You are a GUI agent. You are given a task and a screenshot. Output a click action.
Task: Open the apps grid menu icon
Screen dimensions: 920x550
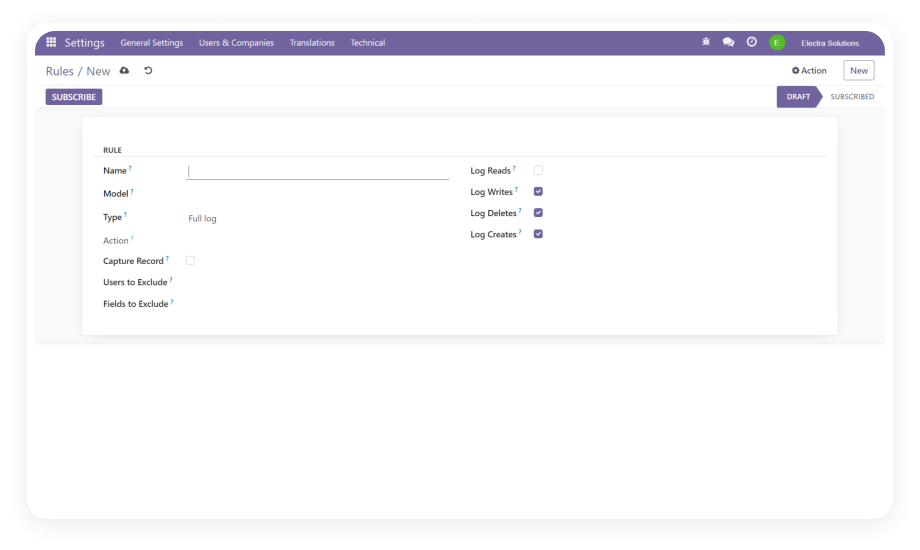tap(51, 42)
